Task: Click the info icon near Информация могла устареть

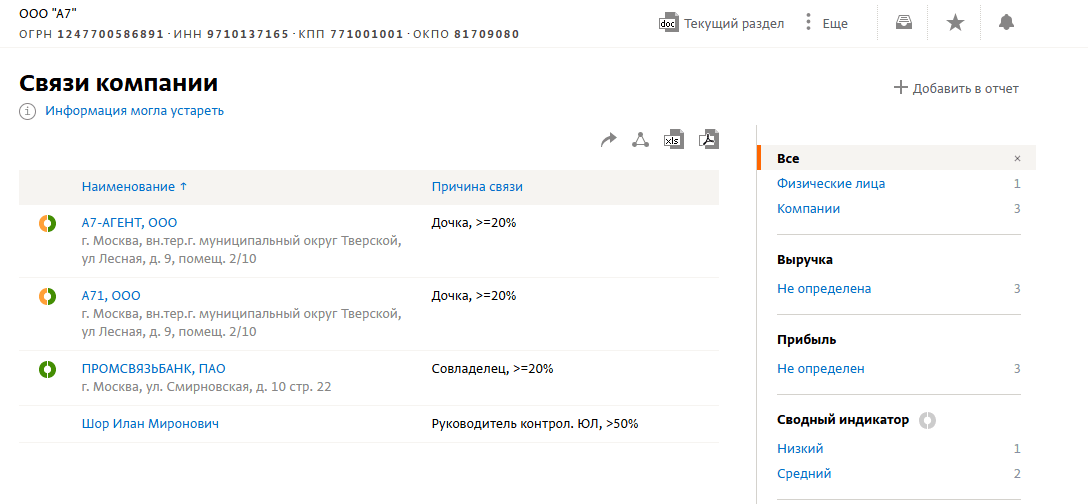Action: coord(27,111)
